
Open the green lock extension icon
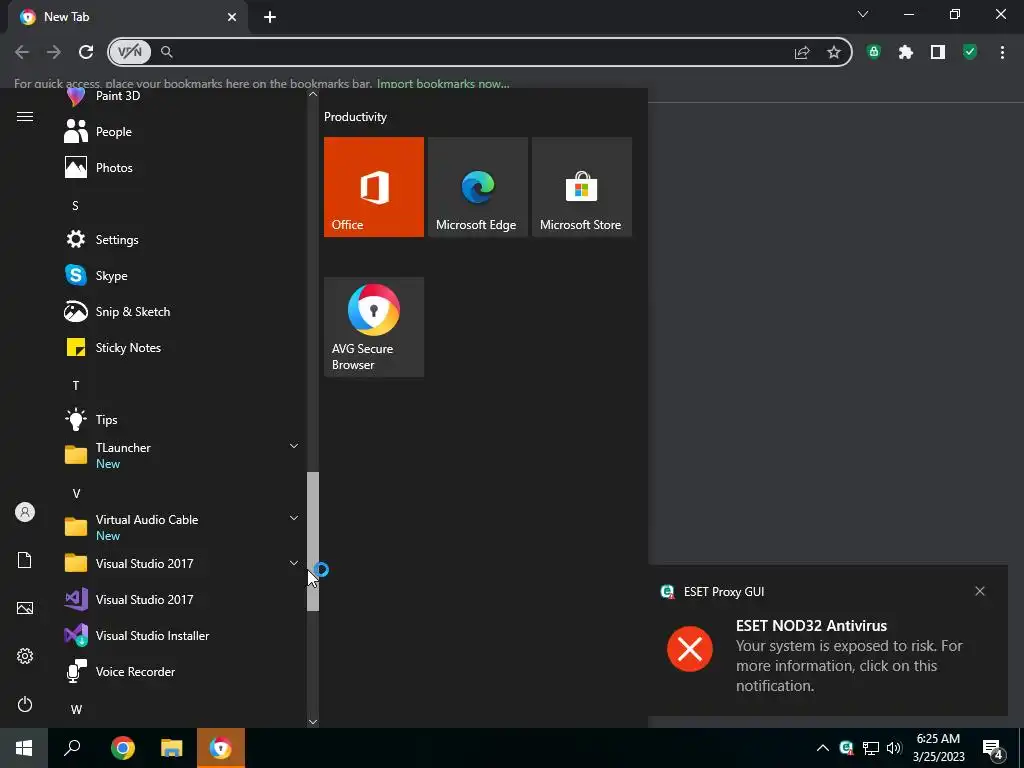point(874,52)
